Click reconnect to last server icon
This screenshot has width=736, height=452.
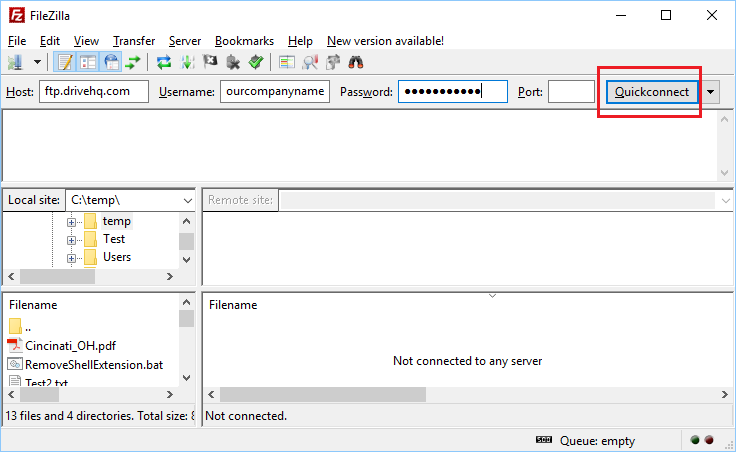tap(256, 62)
